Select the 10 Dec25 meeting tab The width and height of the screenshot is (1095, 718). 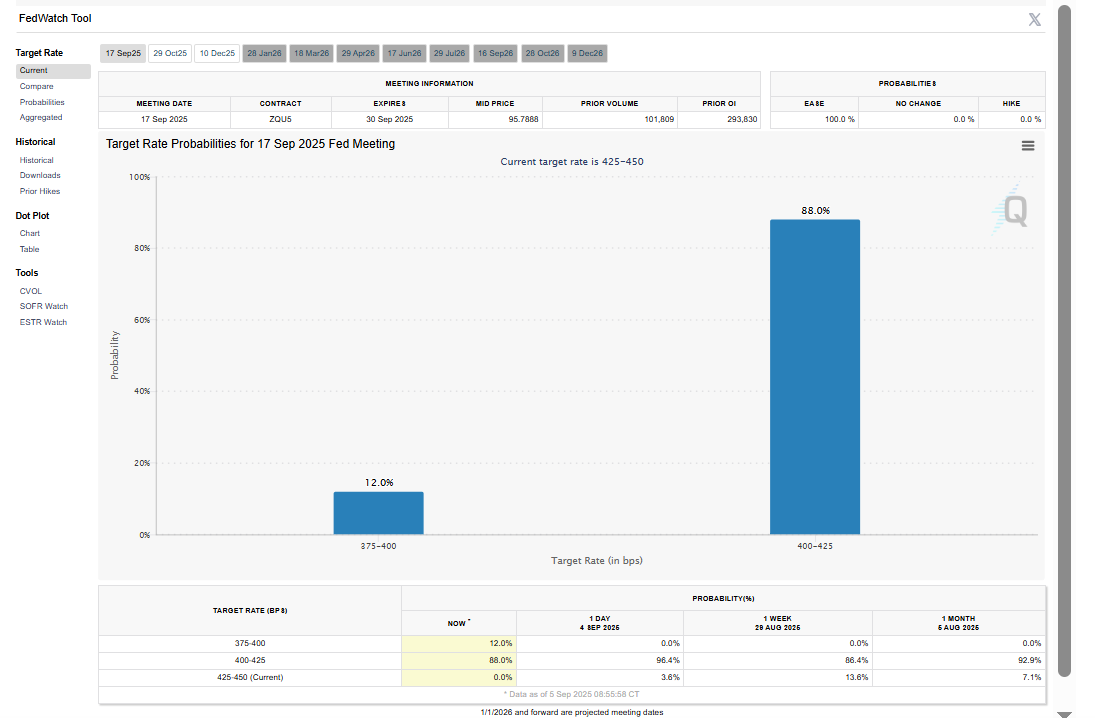pyautogui.click(x=216, y=53)
